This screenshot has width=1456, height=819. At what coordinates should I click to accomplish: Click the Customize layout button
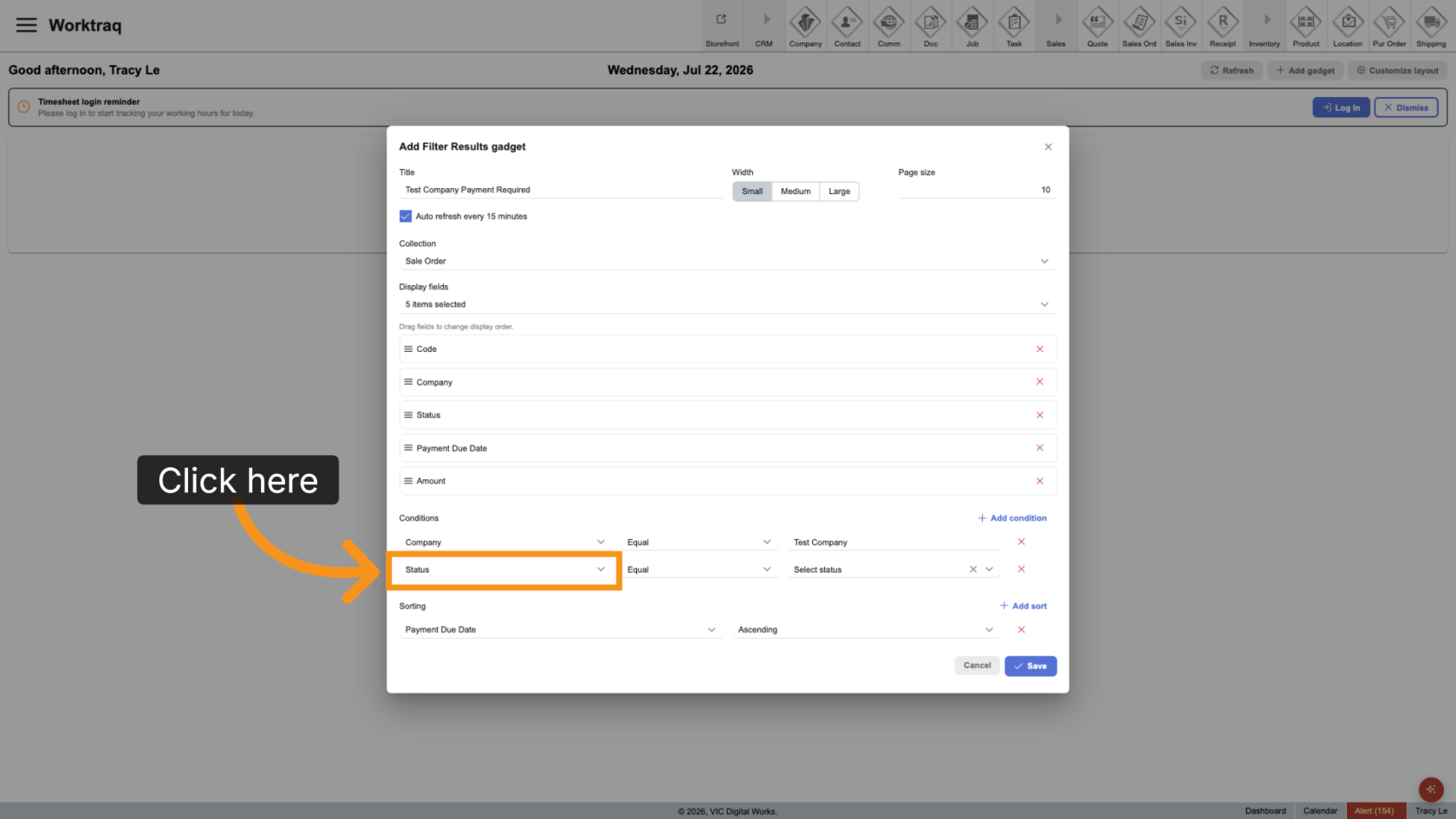coord(1397,70)
